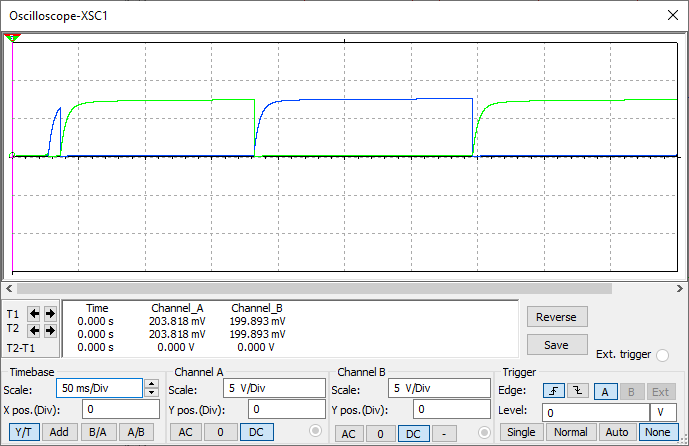Set trigger mode to None

coord(658,432)
